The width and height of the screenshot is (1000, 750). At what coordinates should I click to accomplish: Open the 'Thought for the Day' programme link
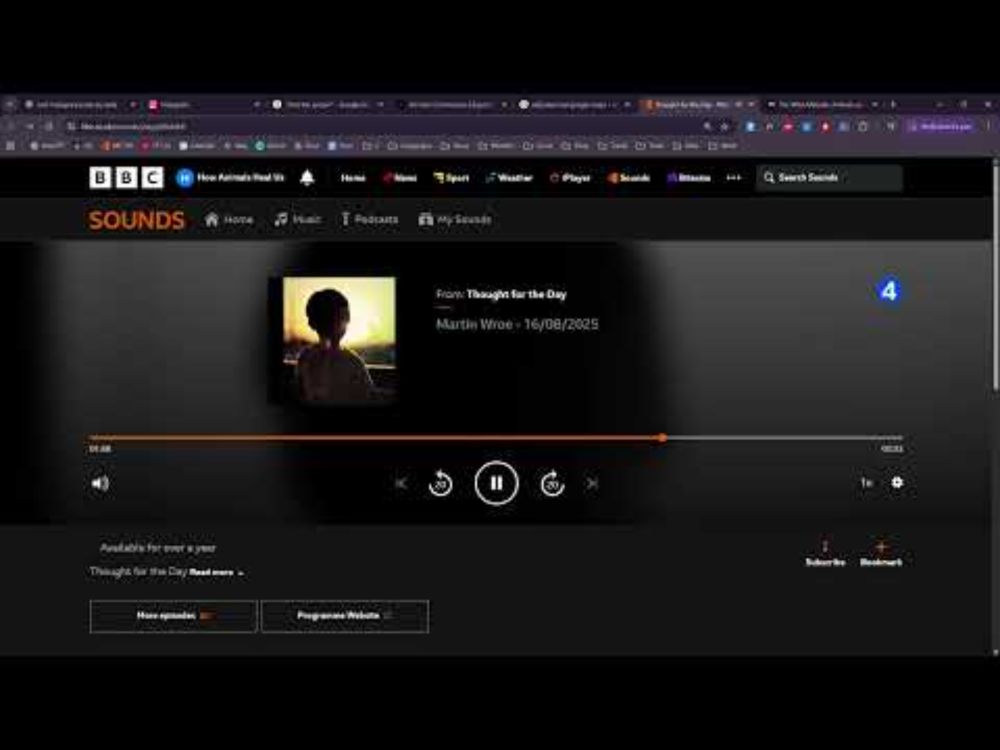(x=517, y=294)
